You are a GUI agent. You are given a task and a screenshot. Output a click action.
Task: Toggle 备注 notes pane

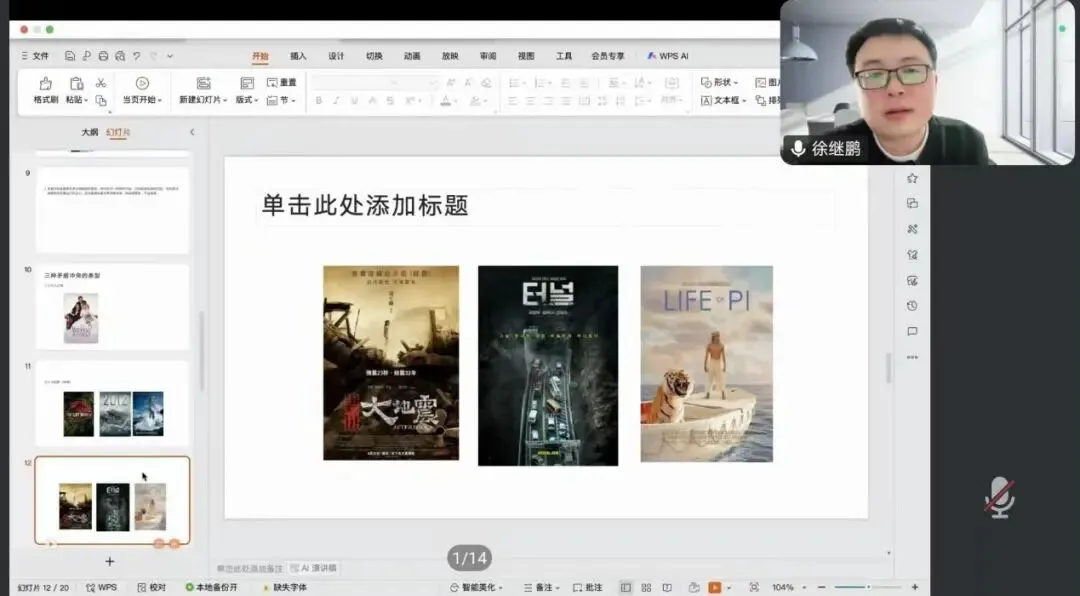(x=541, y=588)
